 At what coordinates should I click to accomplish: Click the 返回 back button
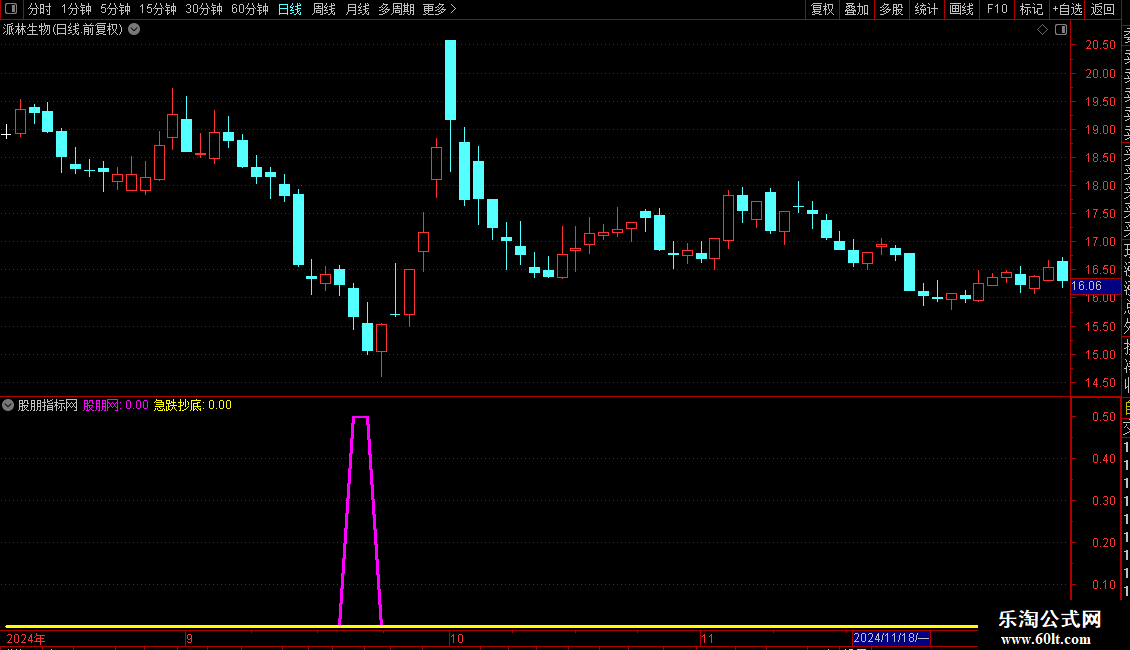pos(1103,9)
